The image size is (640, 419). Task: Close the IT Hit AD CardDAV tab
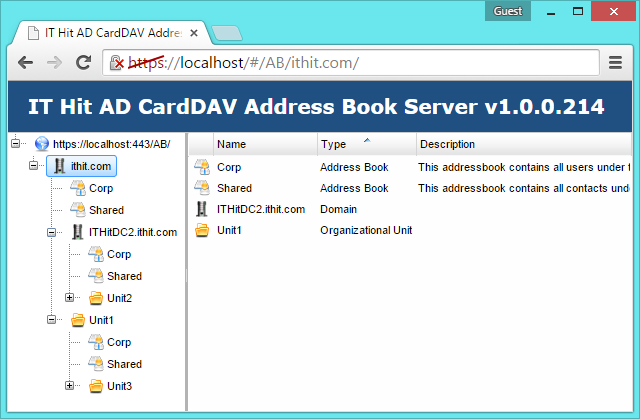tap(194, 33)
